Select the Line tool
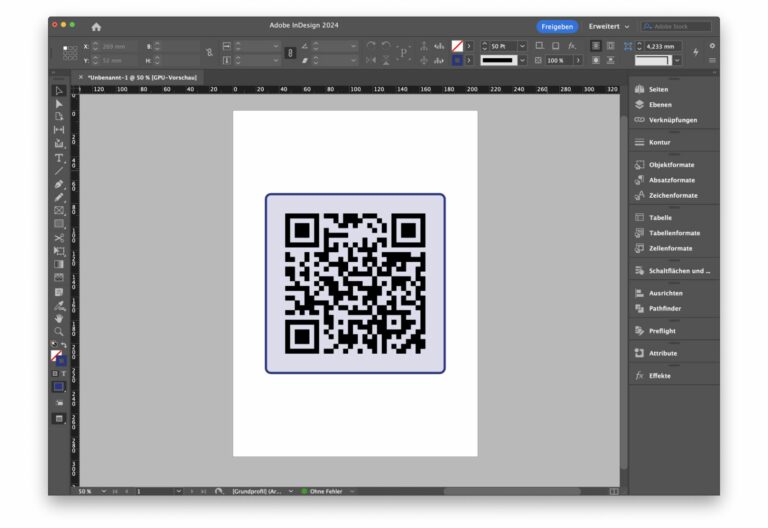The image size is (768, 528). pyautogui.click(x=59, y=170)
